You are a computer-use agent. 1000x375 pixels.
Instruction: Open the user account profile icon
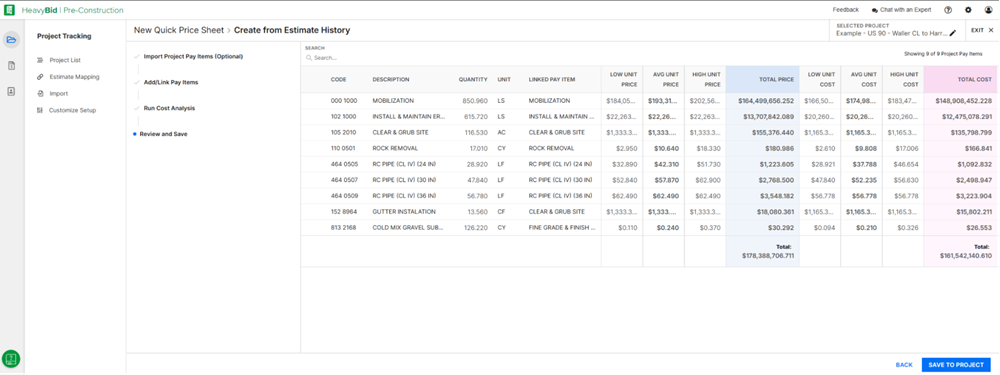point(989,10)
